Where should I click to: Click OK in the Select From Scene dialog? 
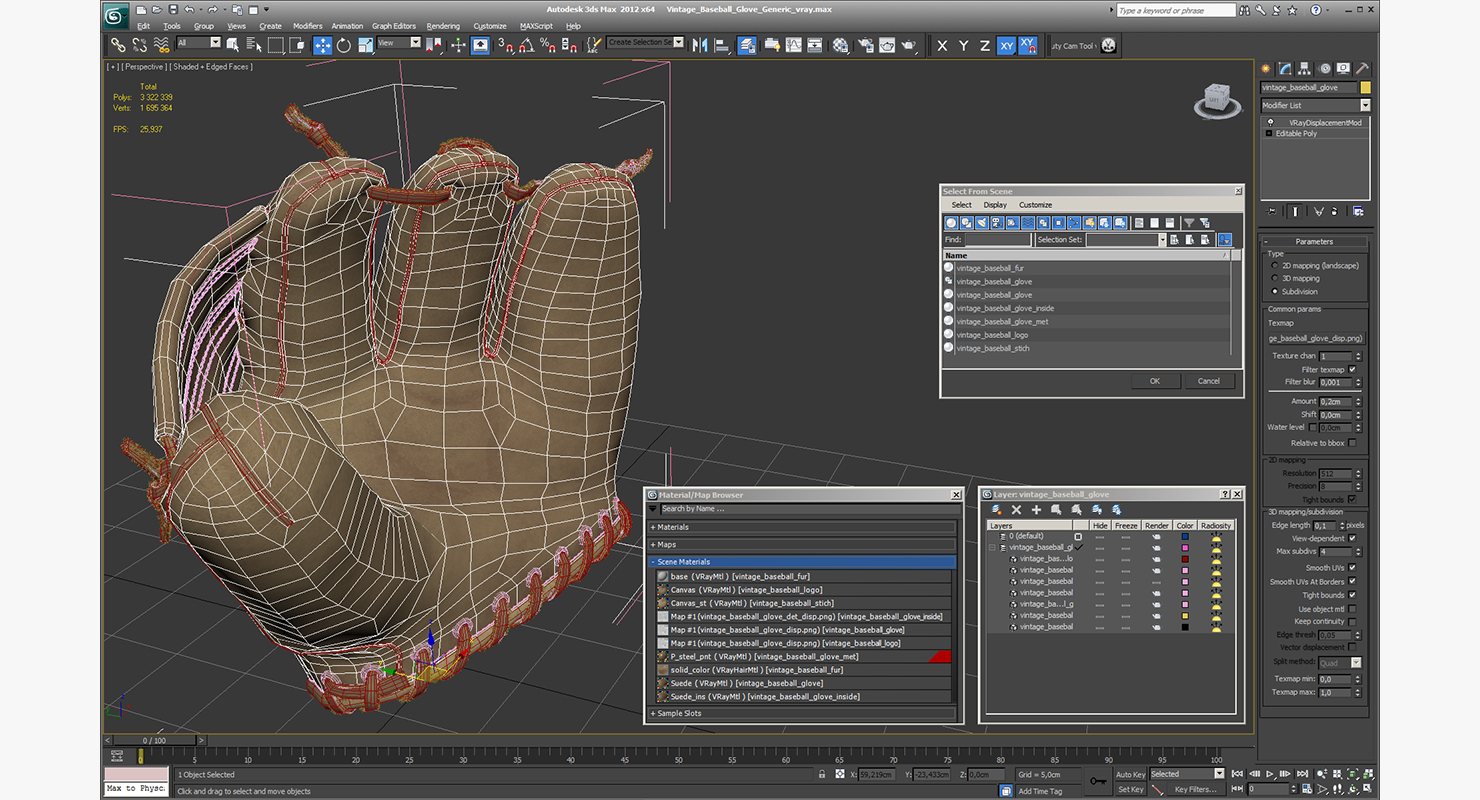coord(1155,381)
